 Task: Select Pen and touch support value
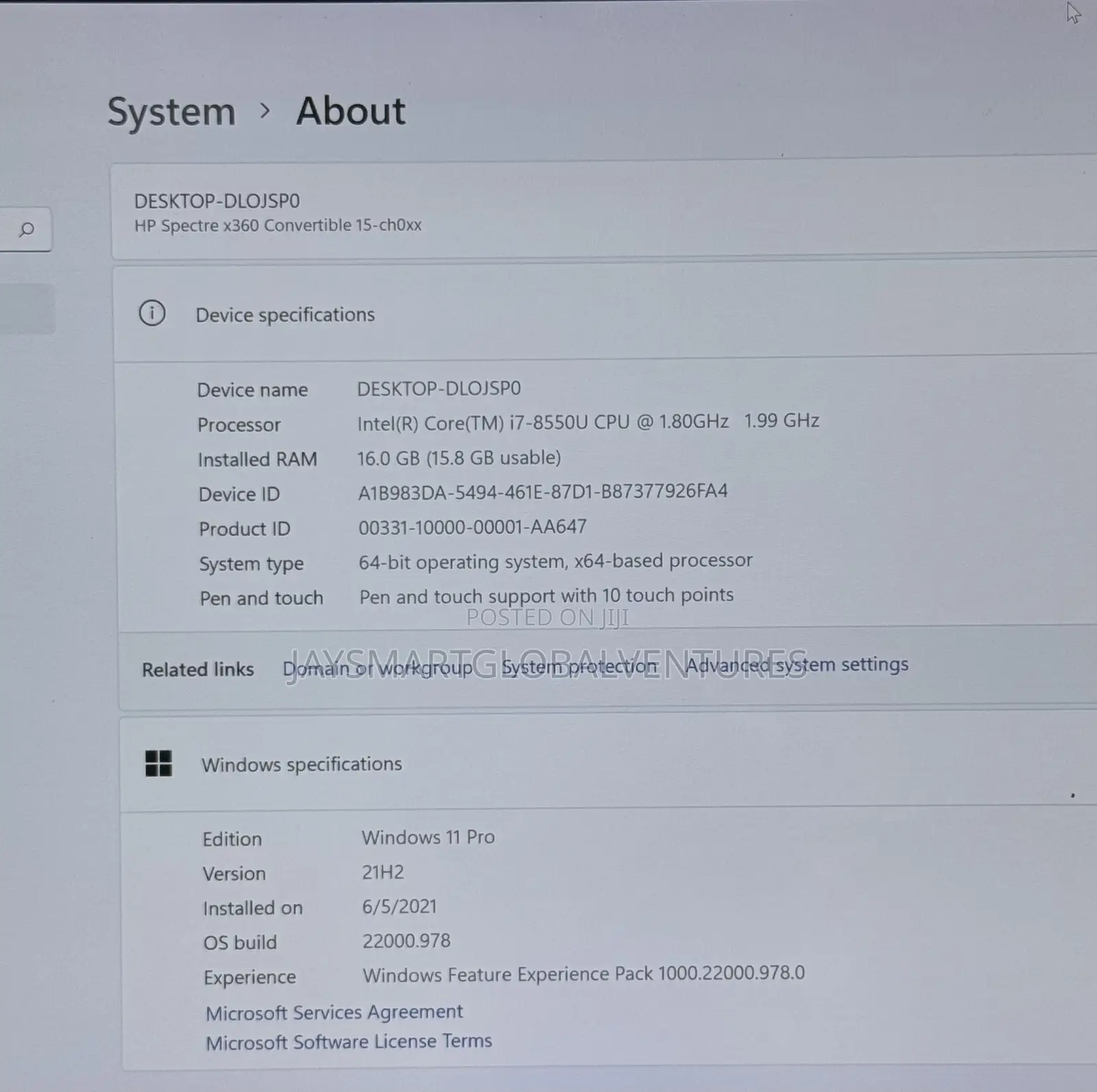coord(546,596)
